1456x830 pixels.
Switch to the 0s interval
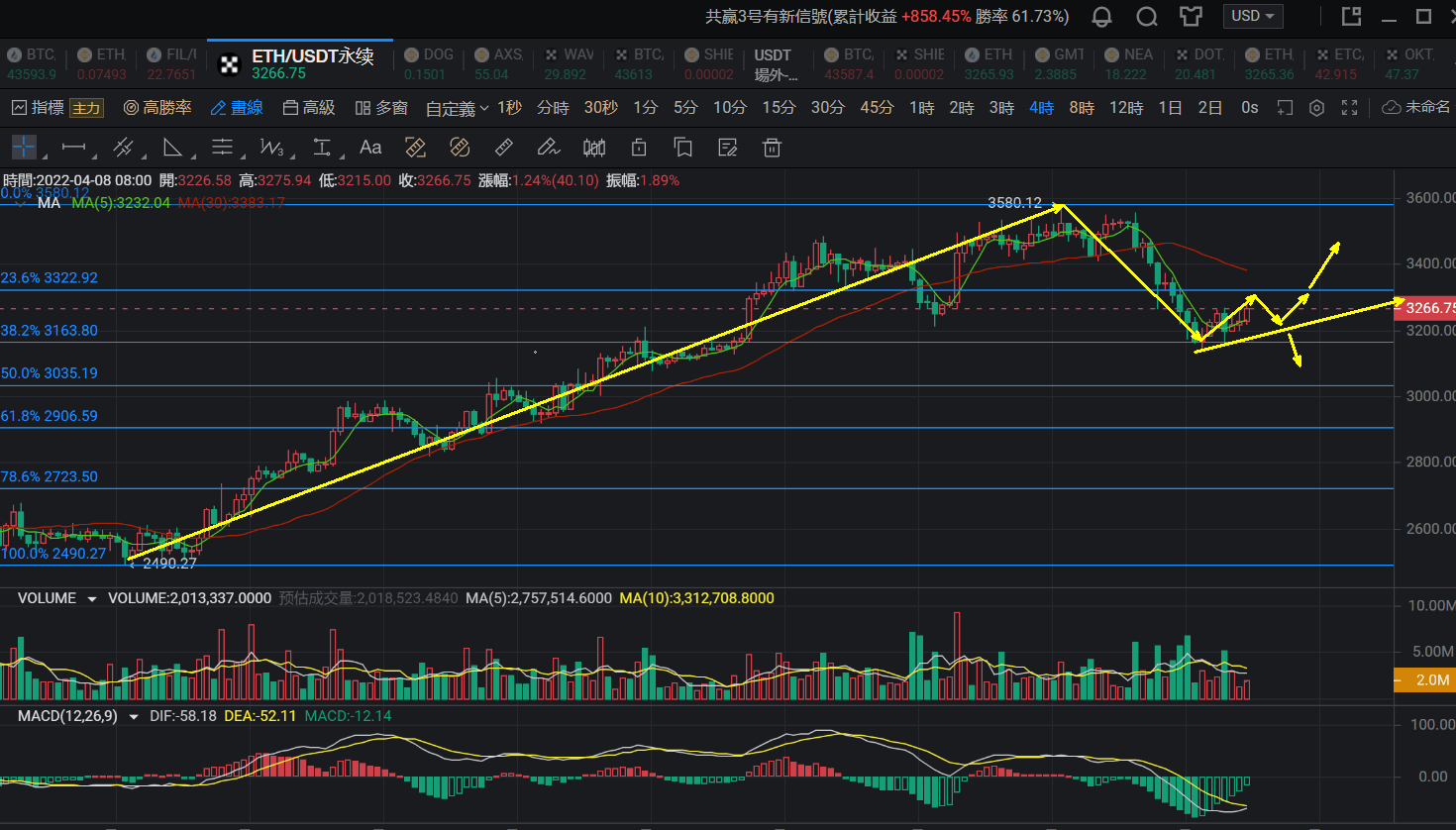tap(1250, 107)
